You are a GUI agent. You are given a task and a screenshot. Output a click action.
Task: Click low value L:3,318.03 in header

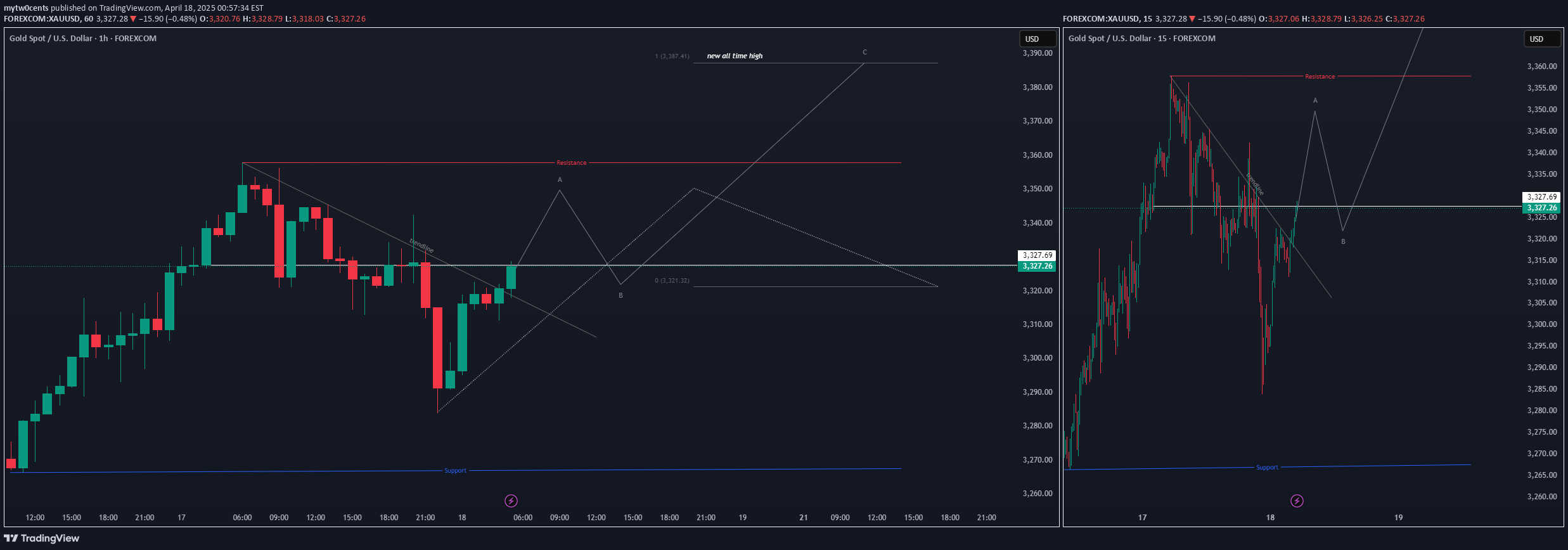[x=304, y=19]
